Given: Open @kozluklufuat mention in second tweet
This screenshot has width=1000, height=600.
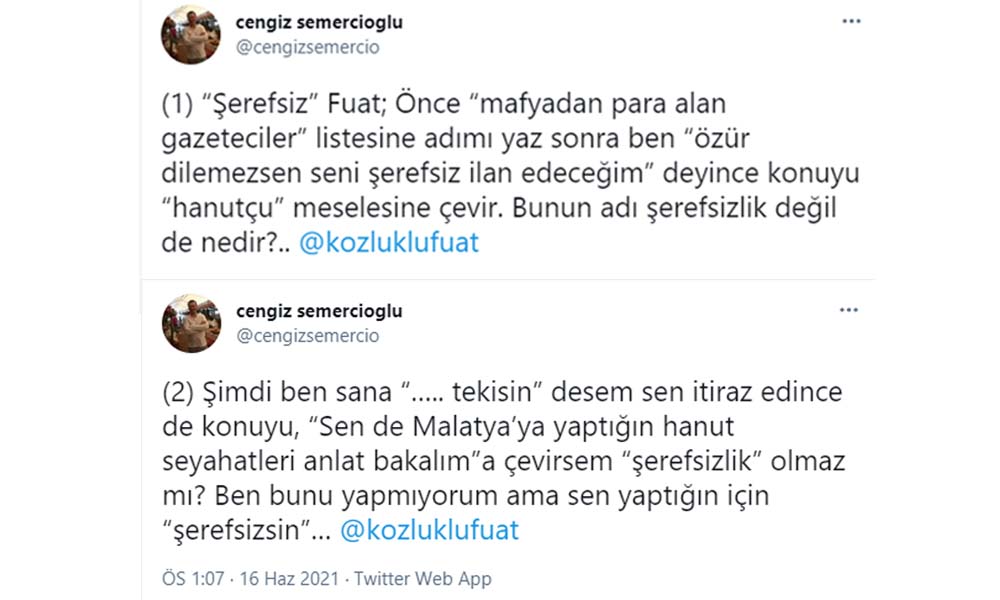Looking at the screenshot, I should (430, 530).
